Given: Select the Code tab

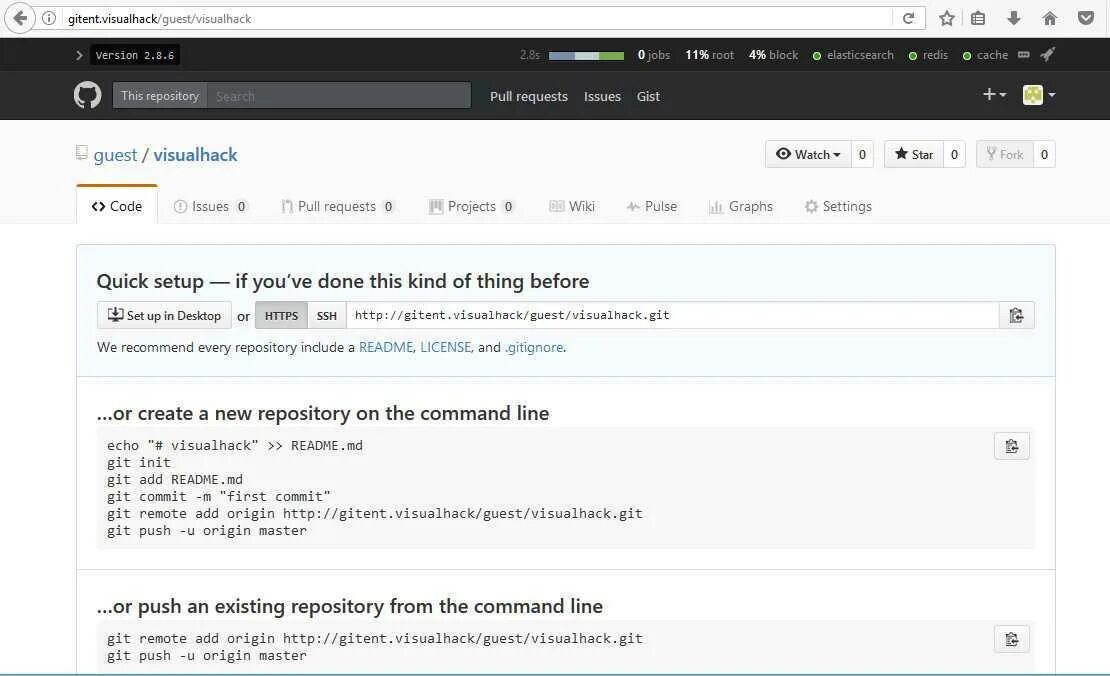Looking at the screenshot, I should click(x=117, y=206).
